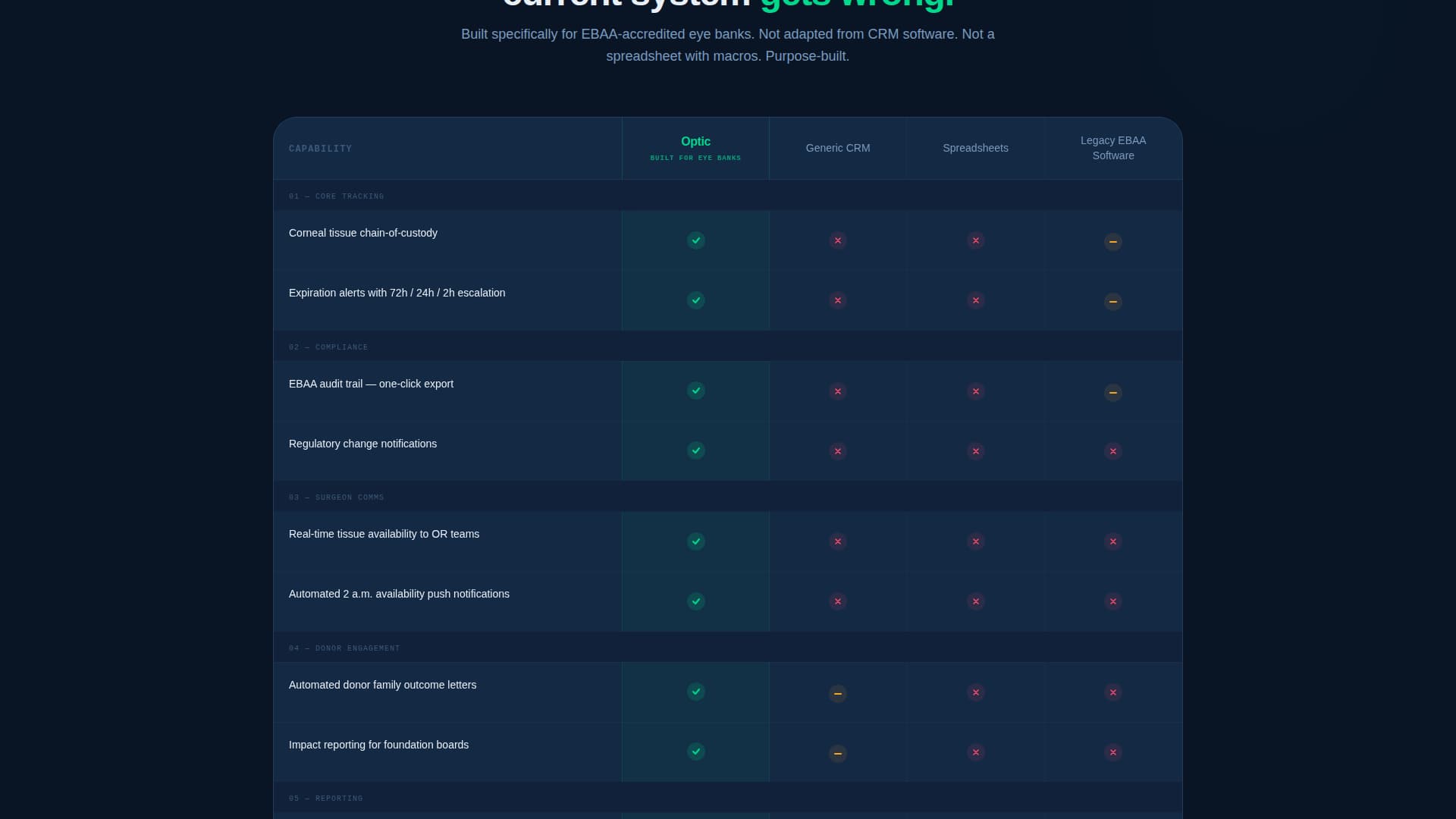Click Optic checkmark for 2 a.m. push notifications
1456x819 pixels.
click(x=695, y=601)
